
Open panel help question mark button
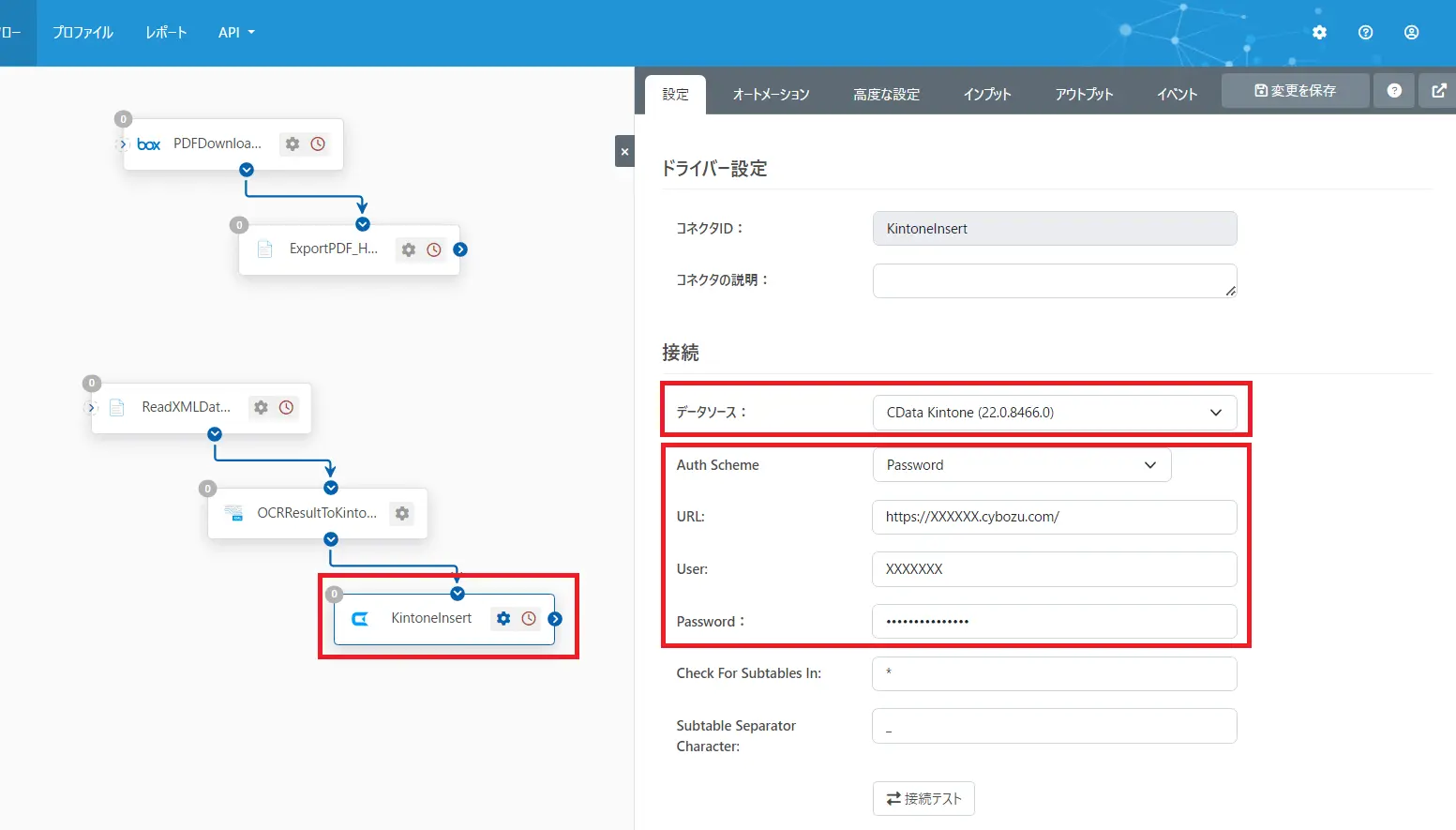click(1394, 91)
